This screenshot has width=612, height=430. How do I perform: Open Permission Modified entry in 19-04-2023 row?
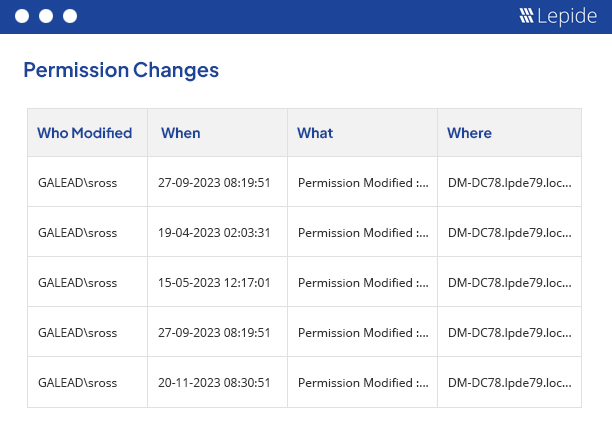[363, 233]
